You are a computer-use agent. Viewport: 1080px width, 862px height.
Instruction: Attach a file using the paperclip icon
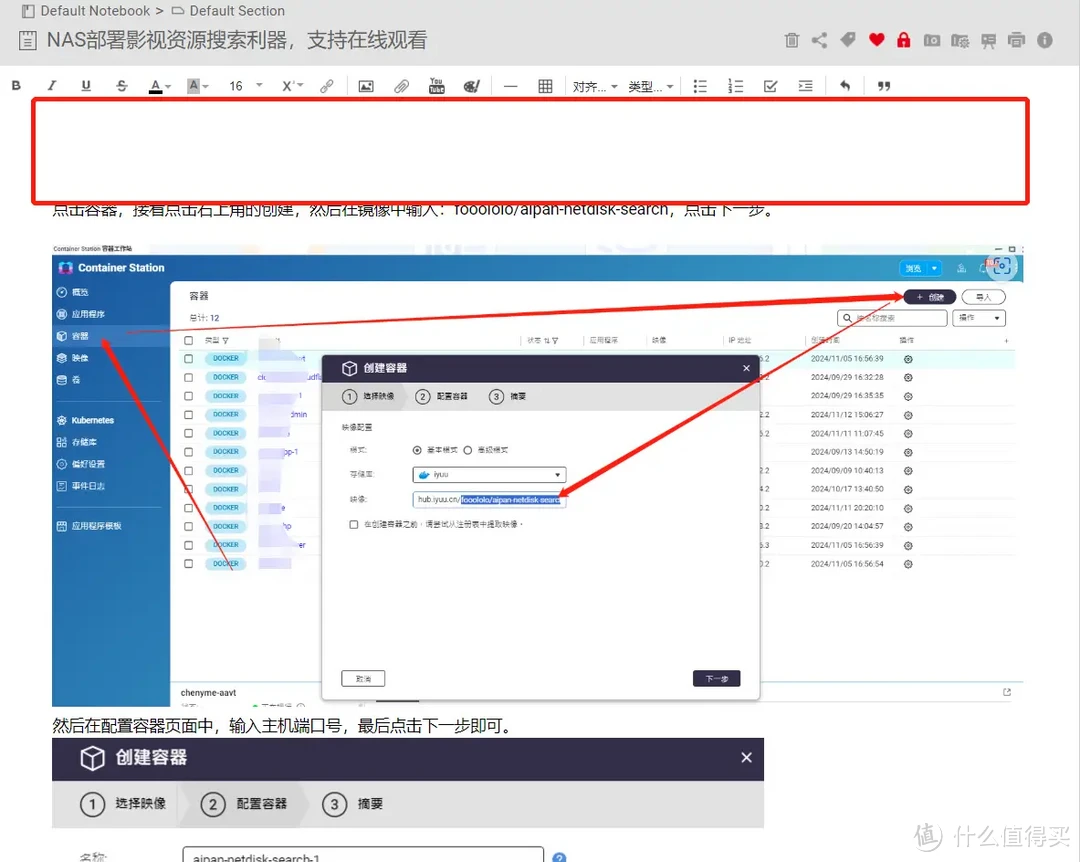click(401, 85)
